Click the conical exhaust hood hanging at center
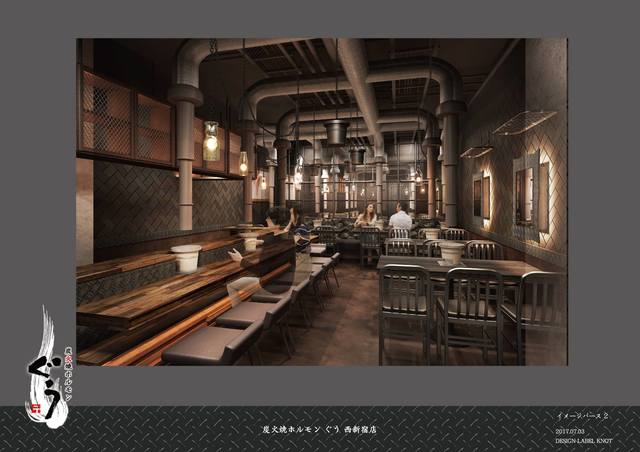 coord(337,131)
